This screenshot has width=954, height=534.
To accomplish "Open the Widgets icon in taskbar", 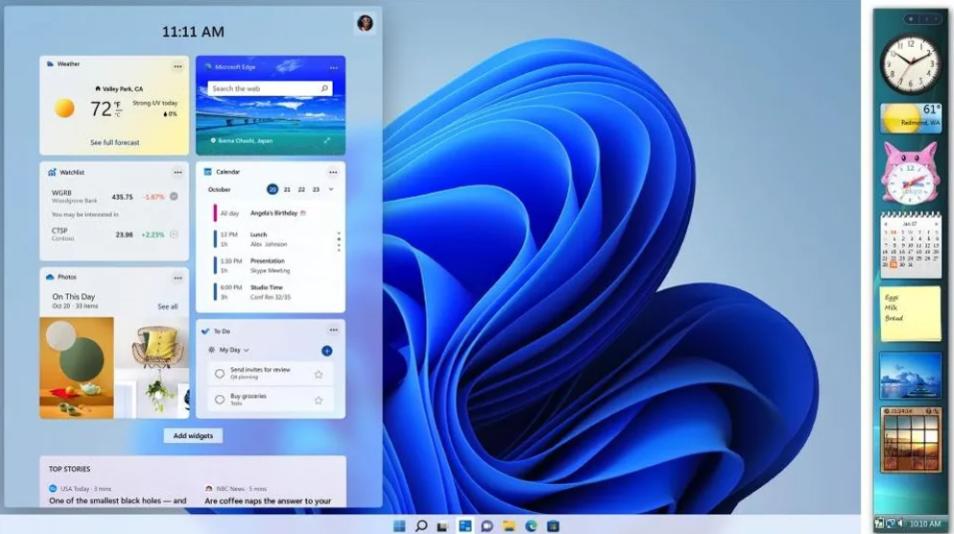I will coord(465,525).
